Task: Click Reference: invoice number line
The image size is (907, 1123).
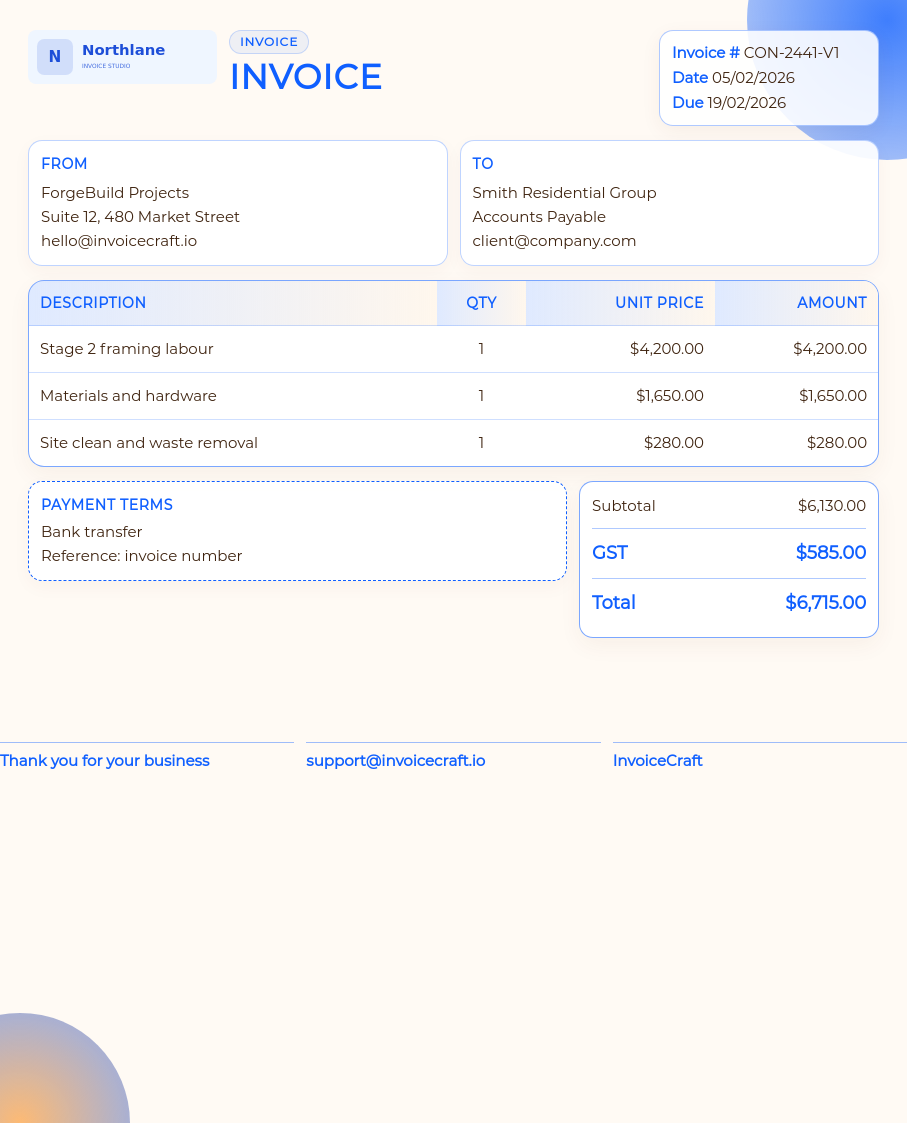Action: [142, 556]
